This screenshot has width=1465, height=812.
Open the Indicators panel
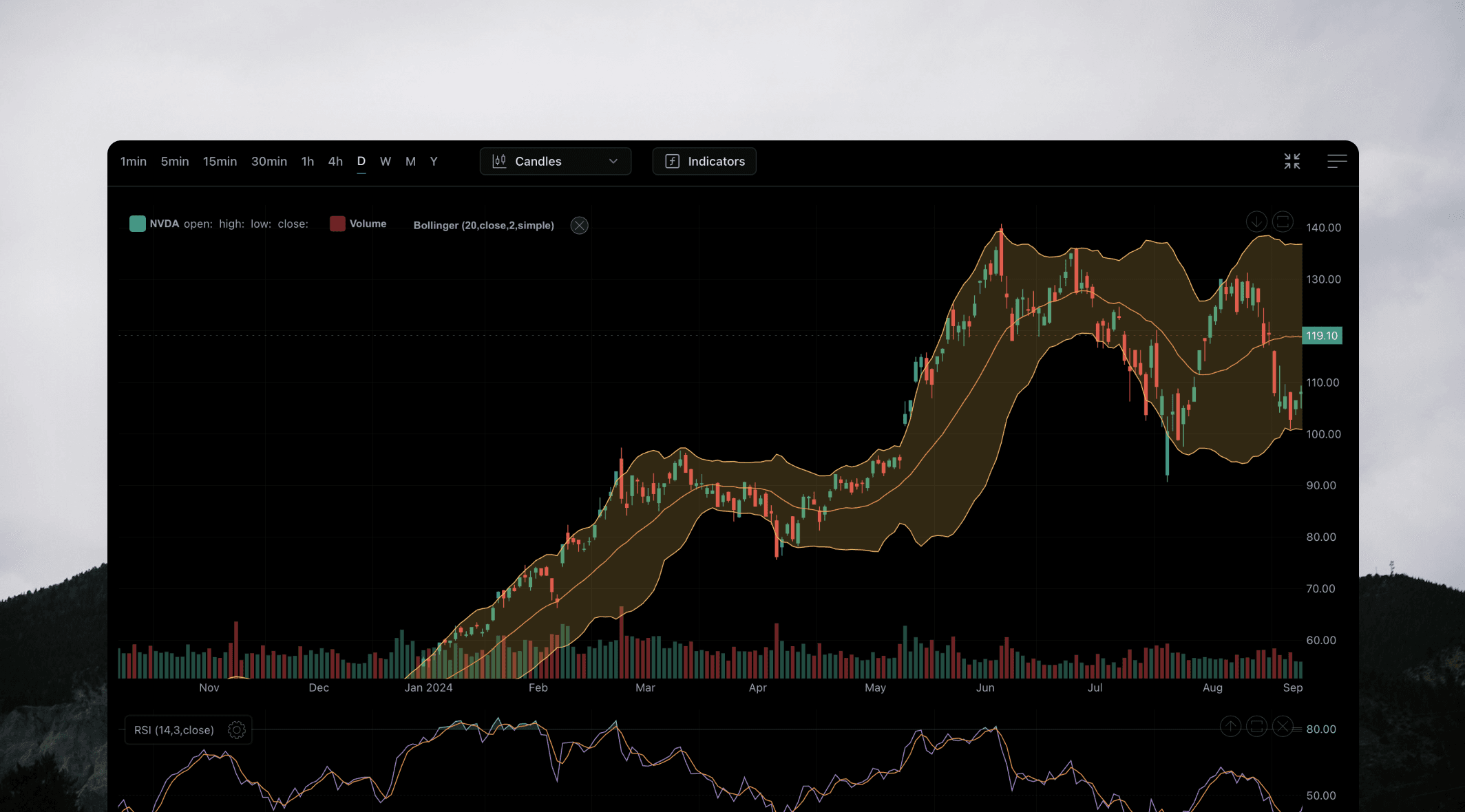[716, 161]
